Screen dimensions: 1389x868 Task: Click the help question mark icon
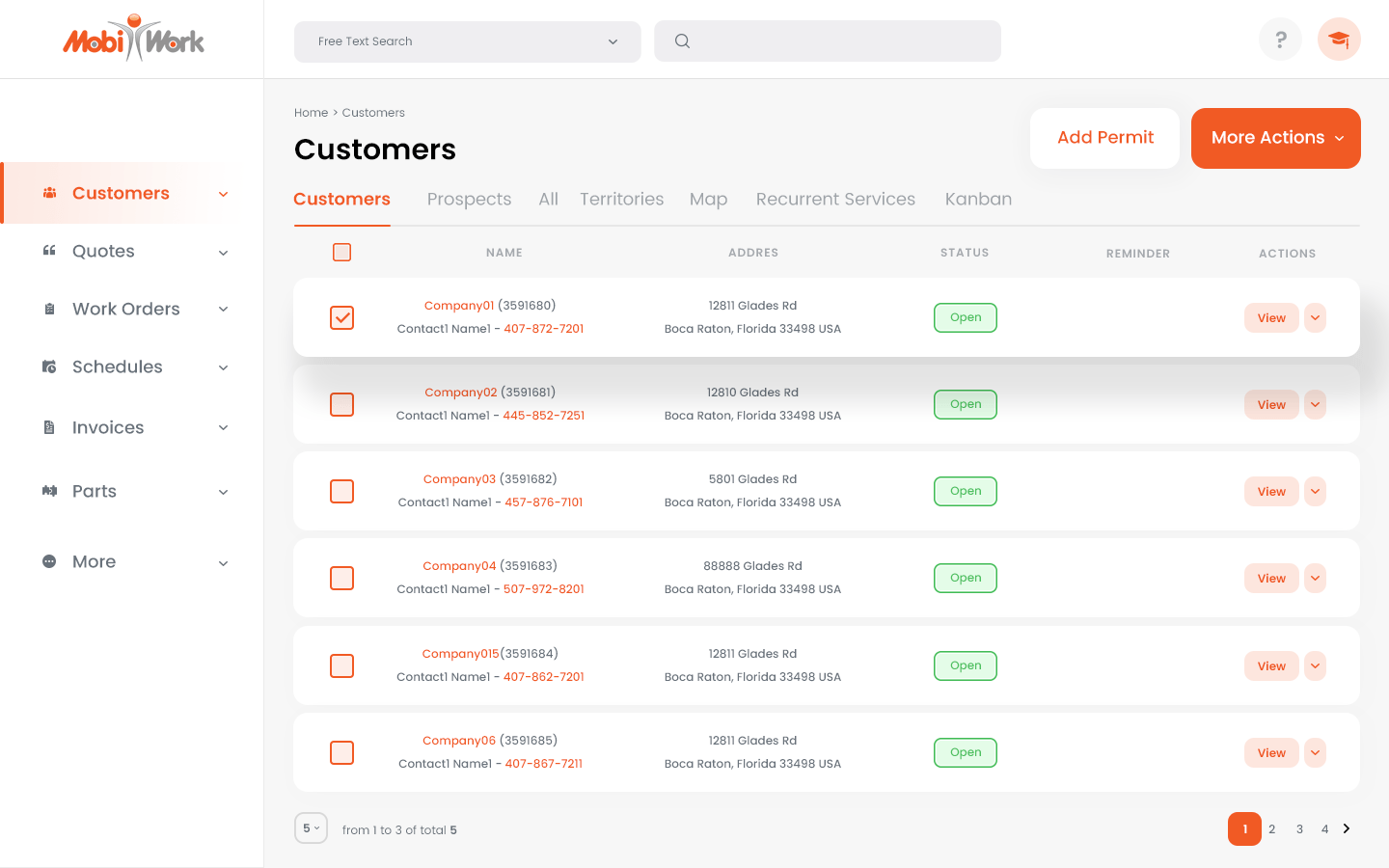click(x=1280, y=40)
